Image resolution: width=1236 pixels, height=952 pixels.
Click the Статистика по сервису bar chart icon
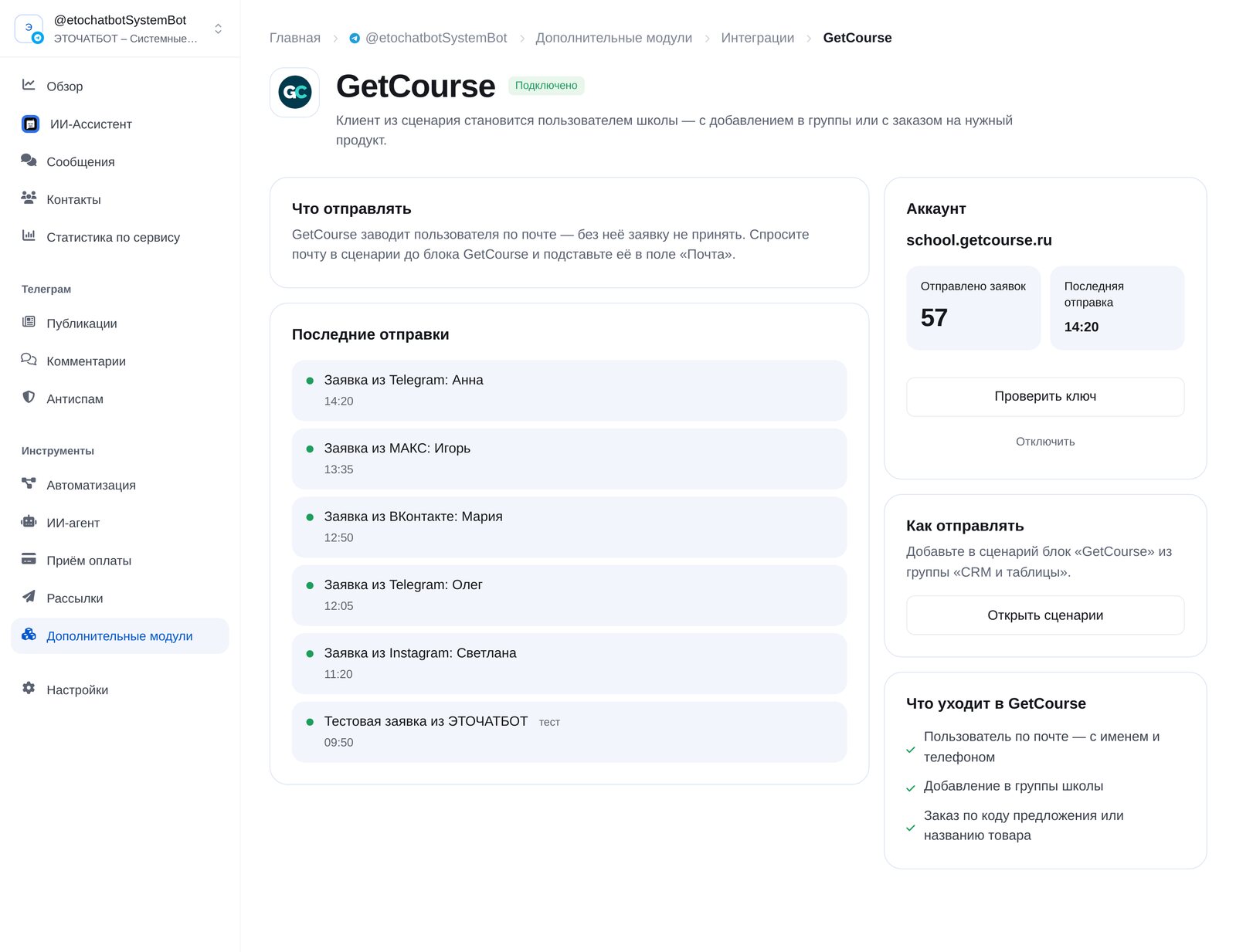(x=29, y=236)
